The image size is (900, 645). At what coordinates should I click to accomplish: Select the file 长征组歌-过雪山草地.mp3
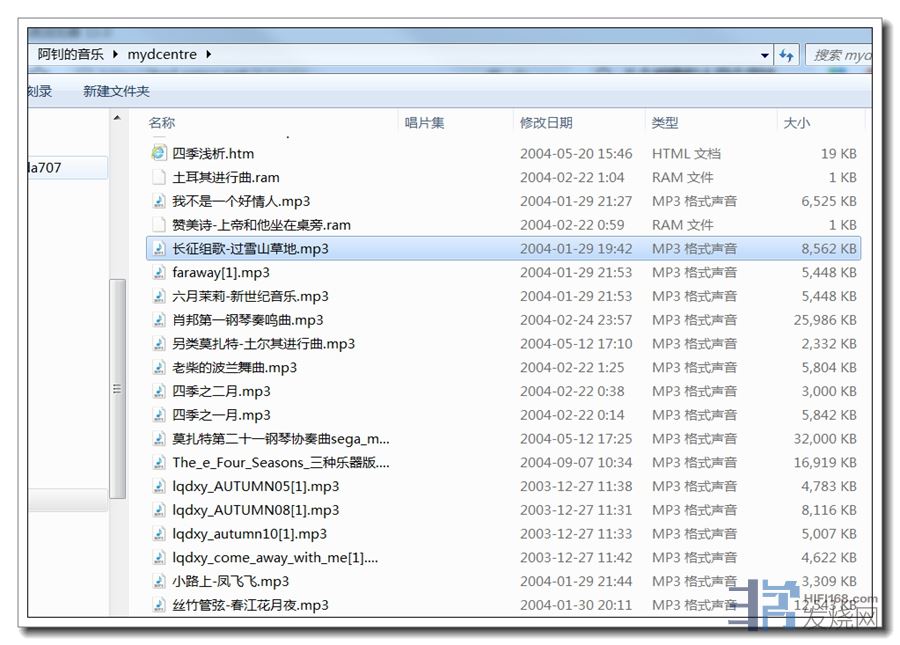click(250, 249)
